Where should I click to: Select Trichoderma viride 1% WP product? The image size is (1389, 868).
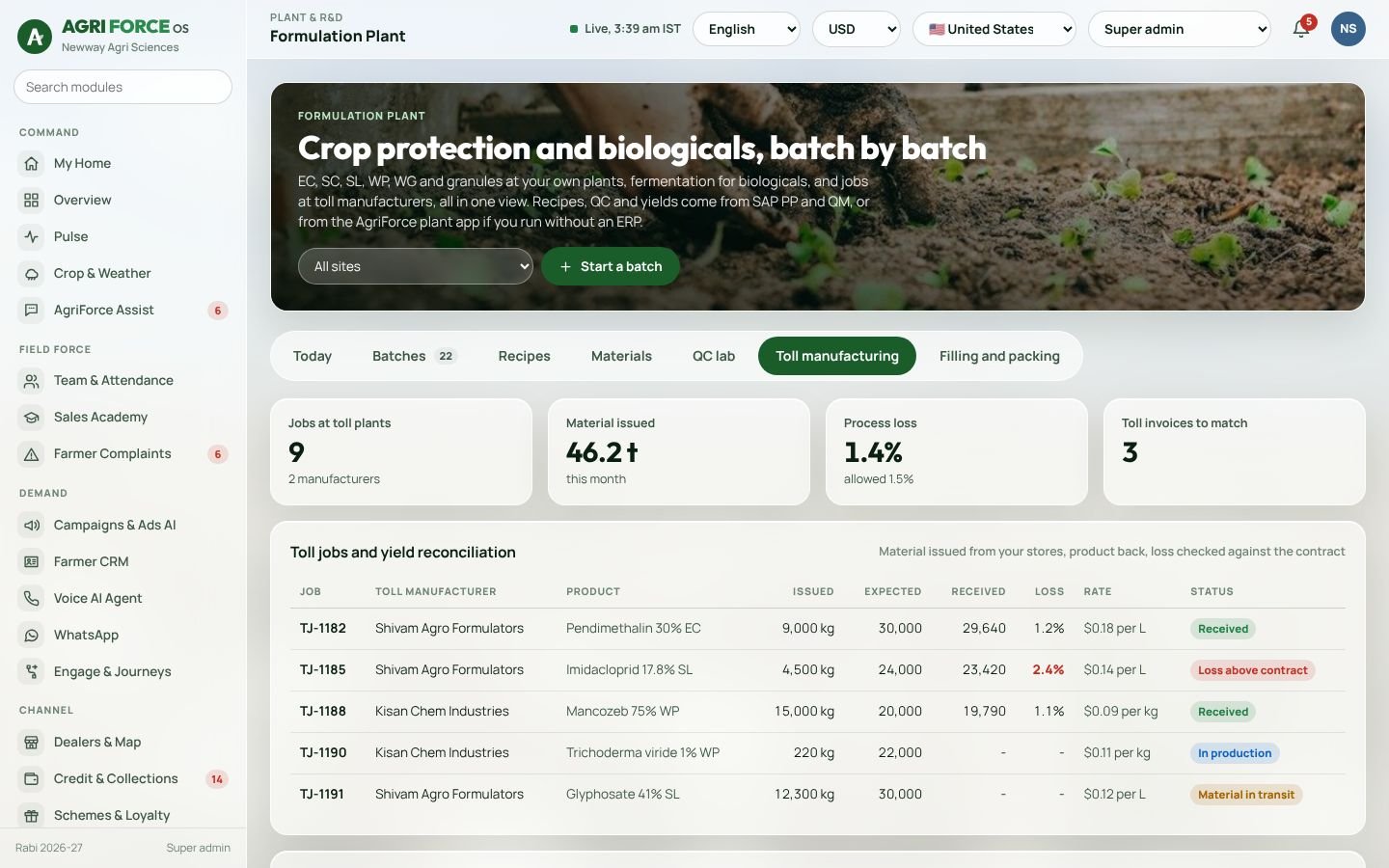point(643,752)
